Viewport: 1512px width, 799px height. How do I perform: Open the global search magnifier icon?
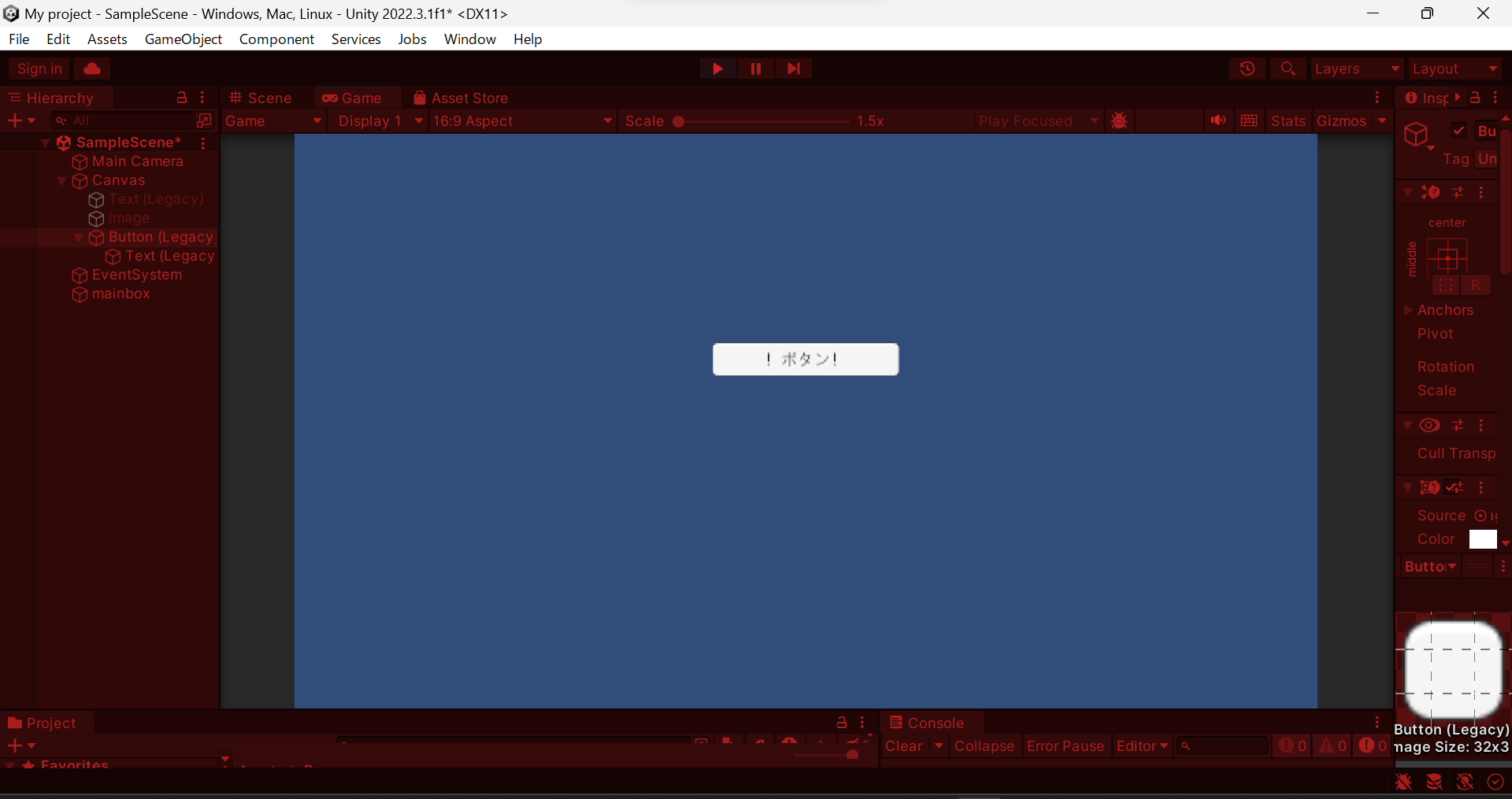pos(1288,68)
